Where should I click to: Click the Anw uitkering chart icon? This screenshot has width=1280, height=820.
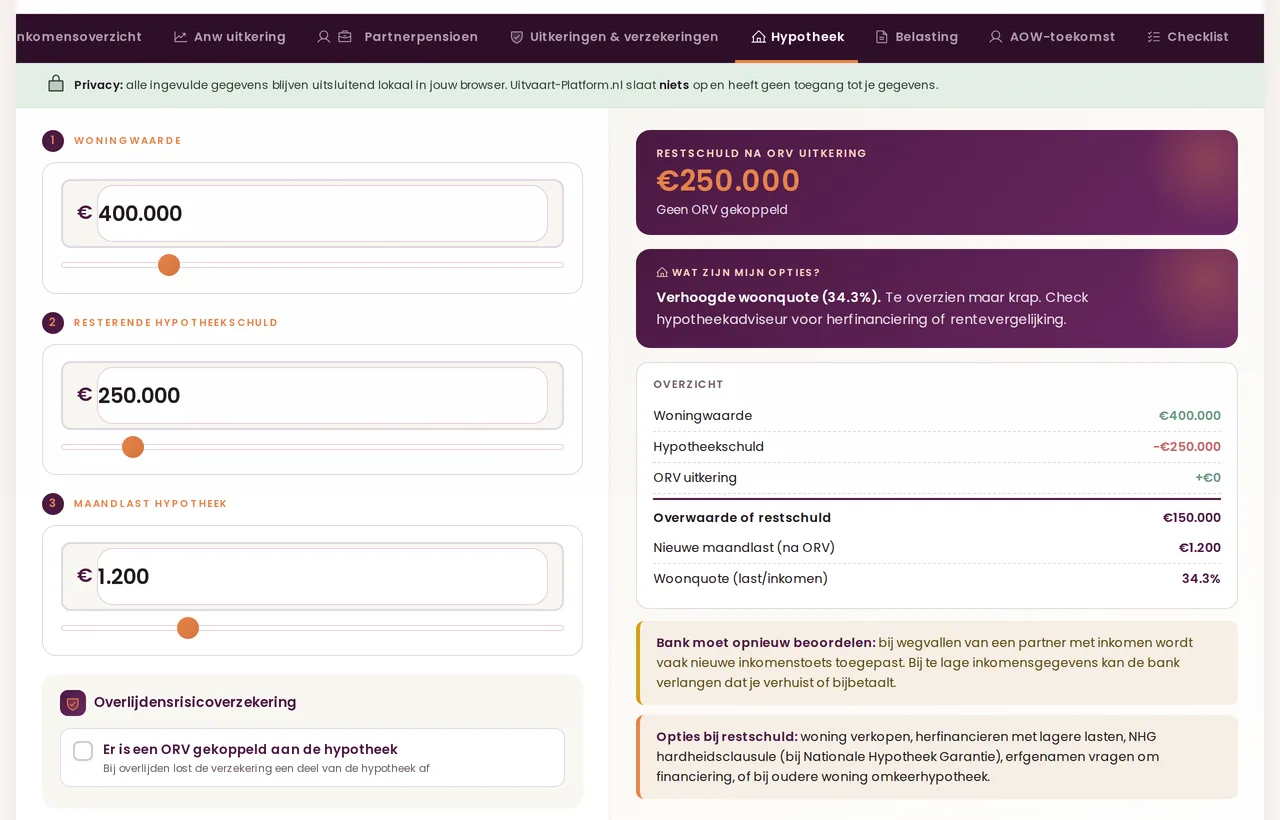180,37
